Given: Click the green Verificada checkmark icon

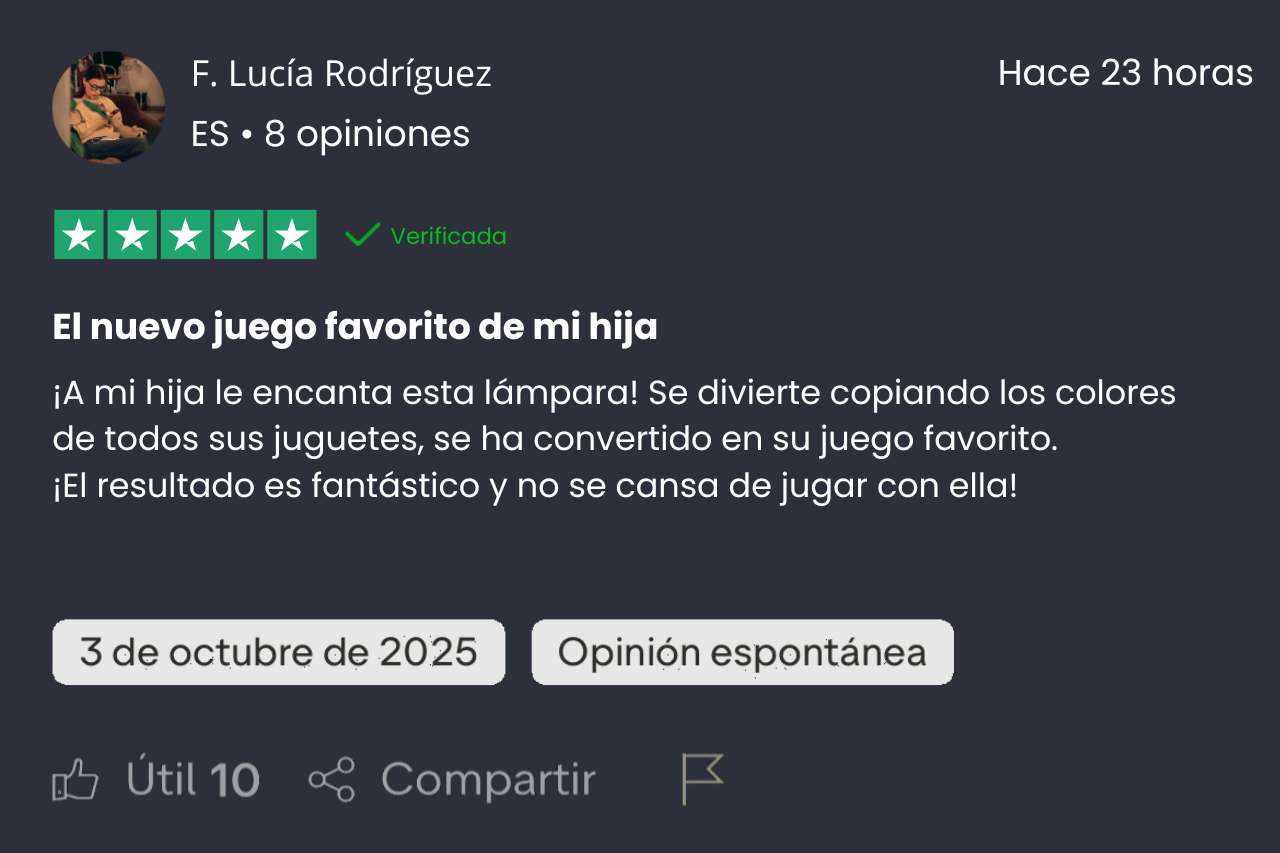Looking at the screenshot, I should tap(361, 236).
